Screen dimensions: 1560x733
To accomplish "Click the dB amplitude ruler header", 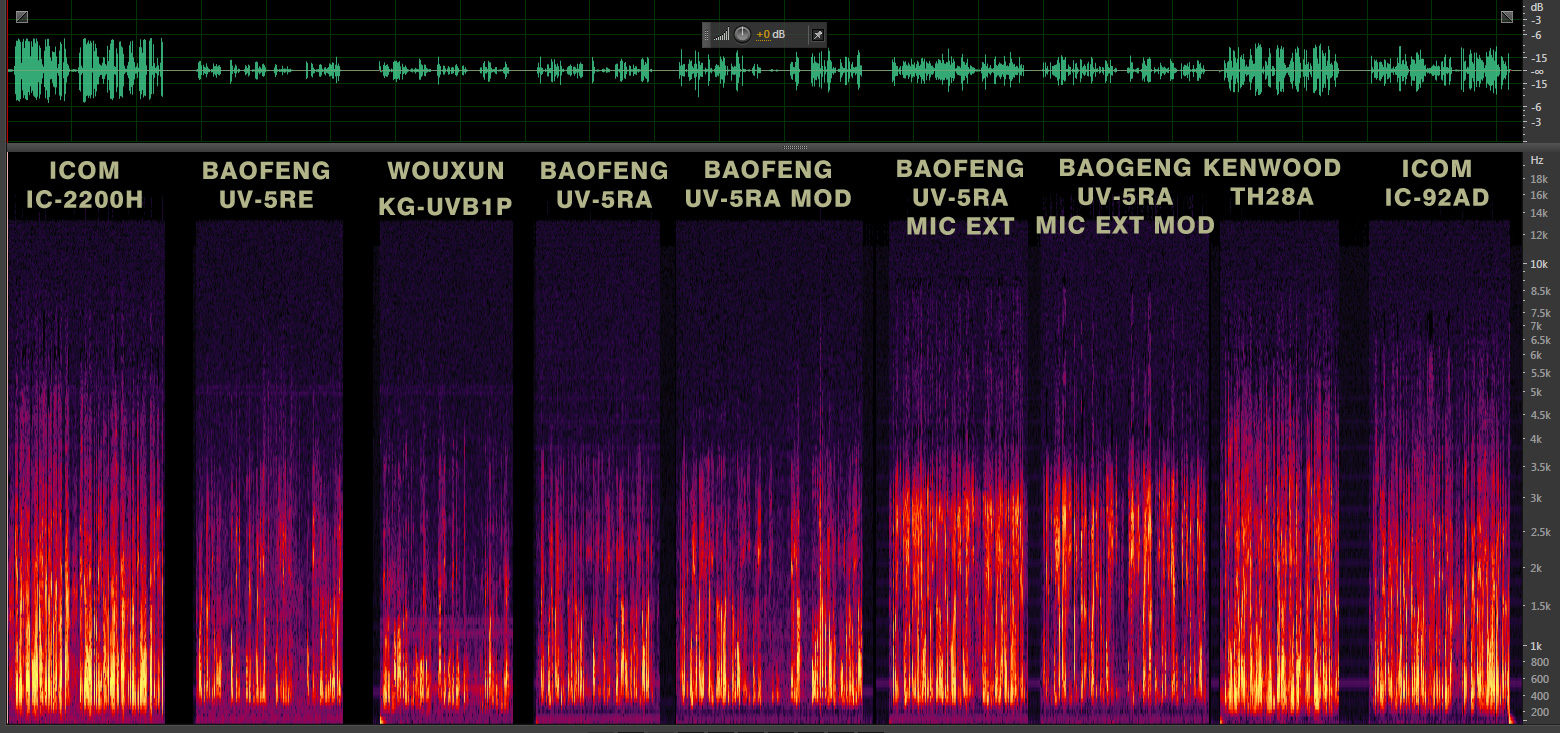I will 1538,7.
